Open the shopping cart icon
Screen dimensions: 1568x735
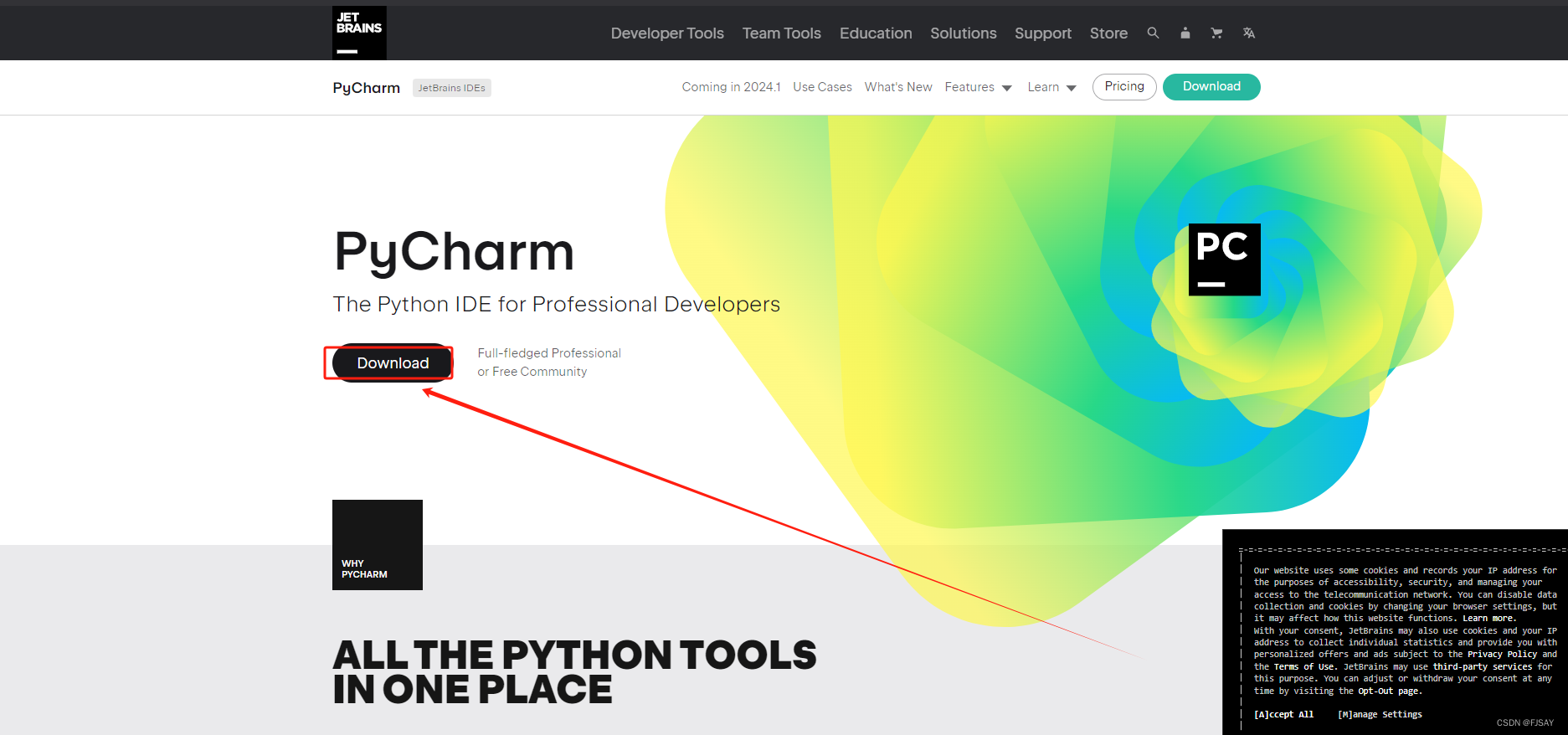[x=1216, y=33]
